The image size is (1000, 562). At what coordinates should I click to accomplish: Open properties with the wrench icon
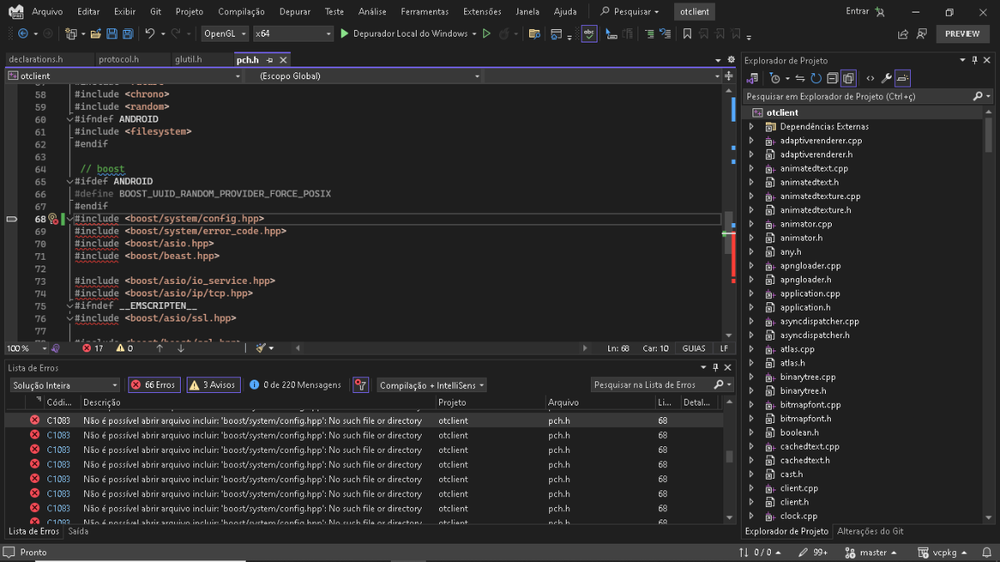coord(886,78)
